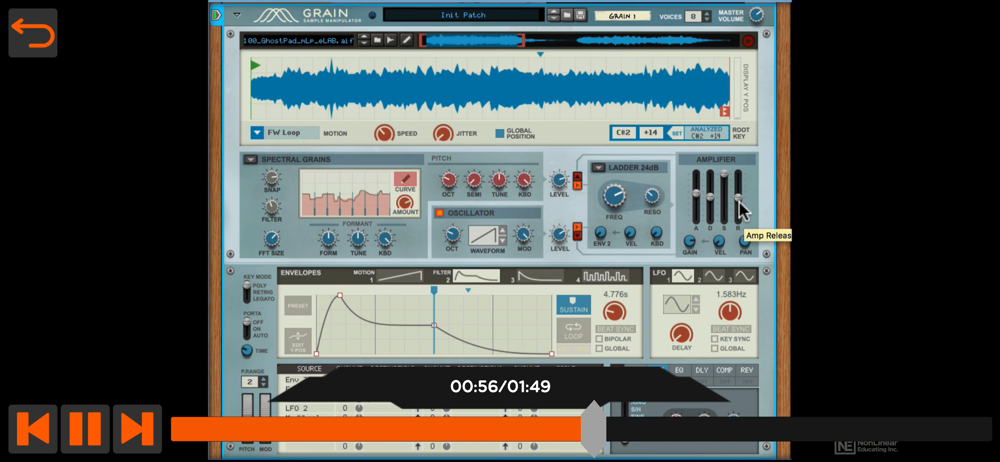Click the sample overview waveform strip
Image resolution: width=1000 pixels, height=462 pixels.
tap(579, 41)
